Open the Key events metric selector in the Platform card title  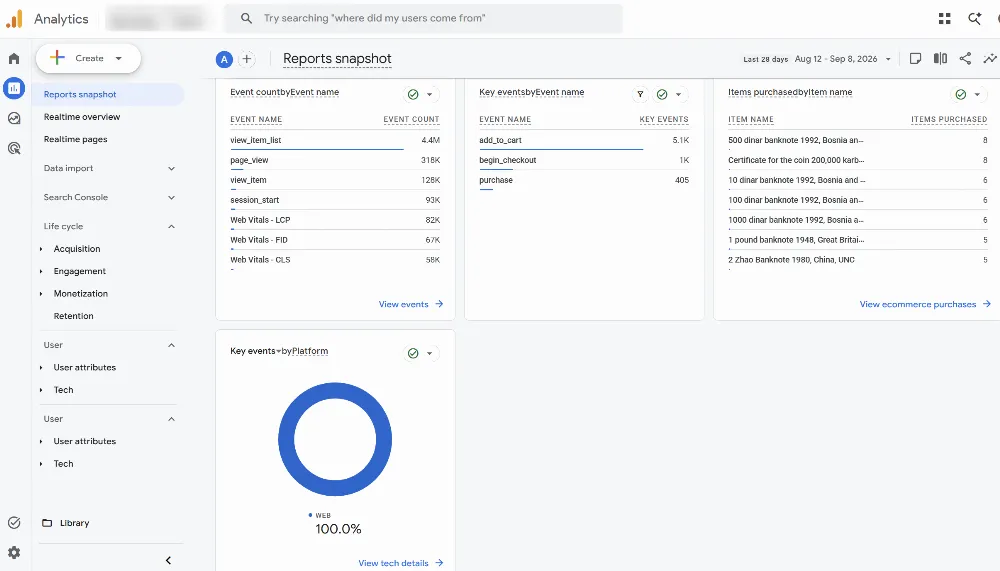(255, 352)
